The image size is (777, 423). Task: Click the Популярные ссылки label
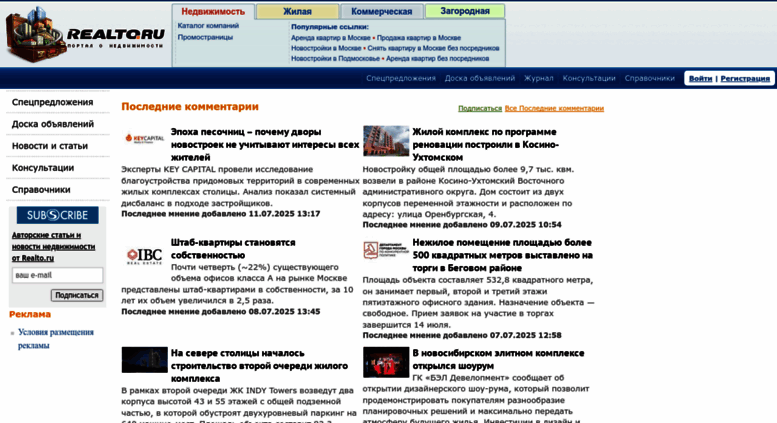pos(330,27)
